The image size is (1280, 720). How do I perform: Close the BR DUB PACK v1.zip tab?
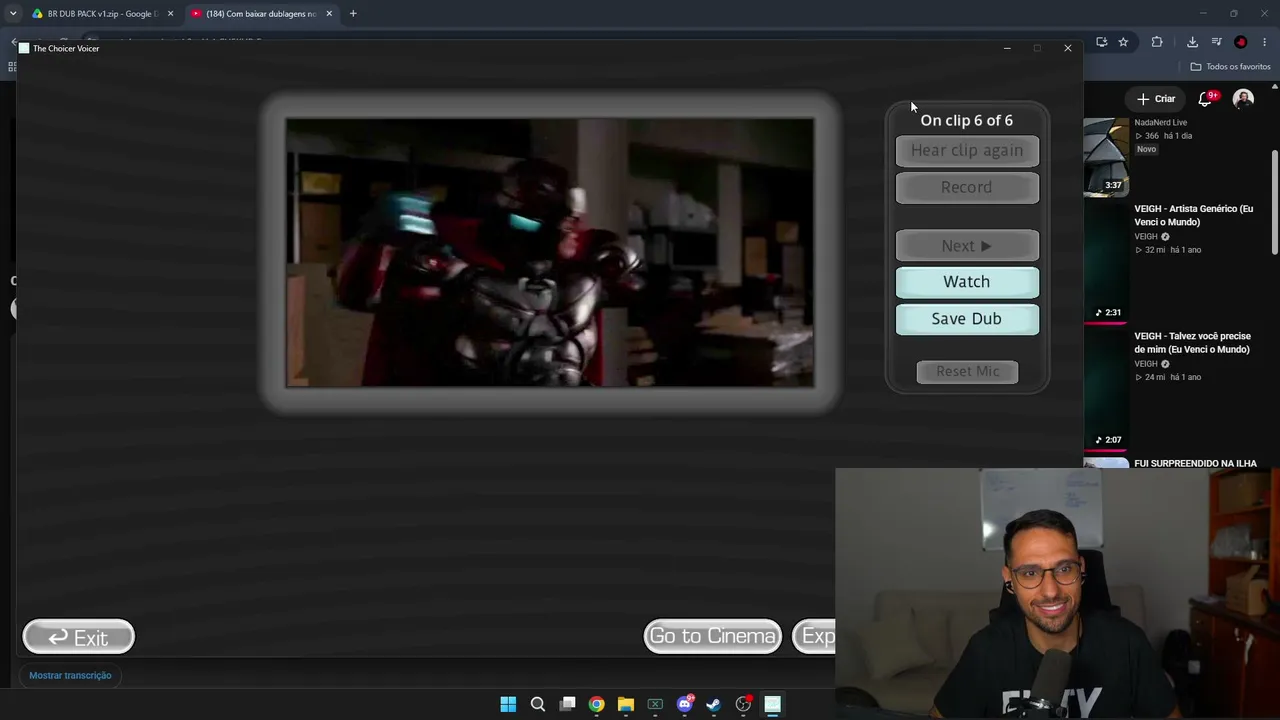tap(170, 14)
